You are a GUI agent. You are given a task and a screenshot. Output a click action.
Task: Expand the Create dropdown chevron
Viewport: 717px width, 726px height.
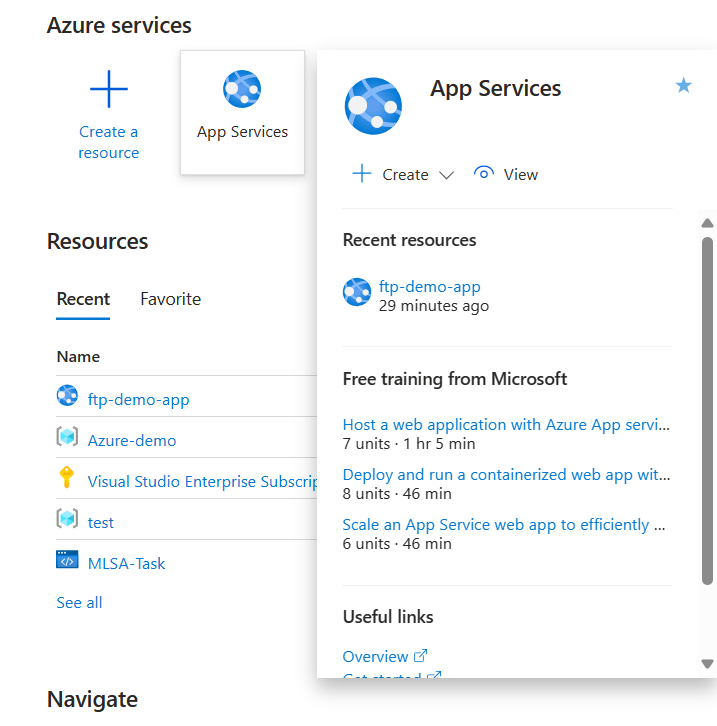point(446,175)
